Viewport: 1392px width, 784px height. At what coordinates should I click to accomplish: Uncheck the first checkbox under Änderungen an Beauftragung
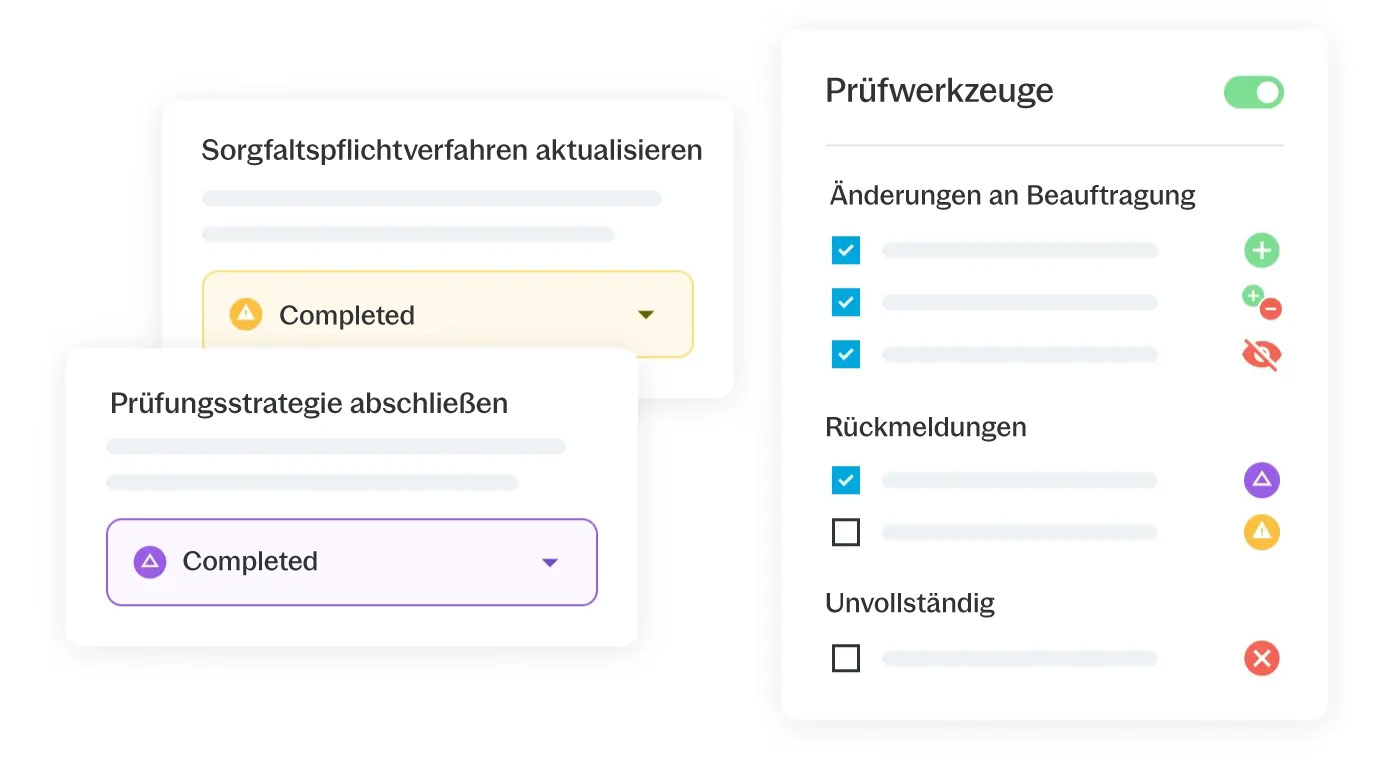pyautogui.click(x=846, y=250)
